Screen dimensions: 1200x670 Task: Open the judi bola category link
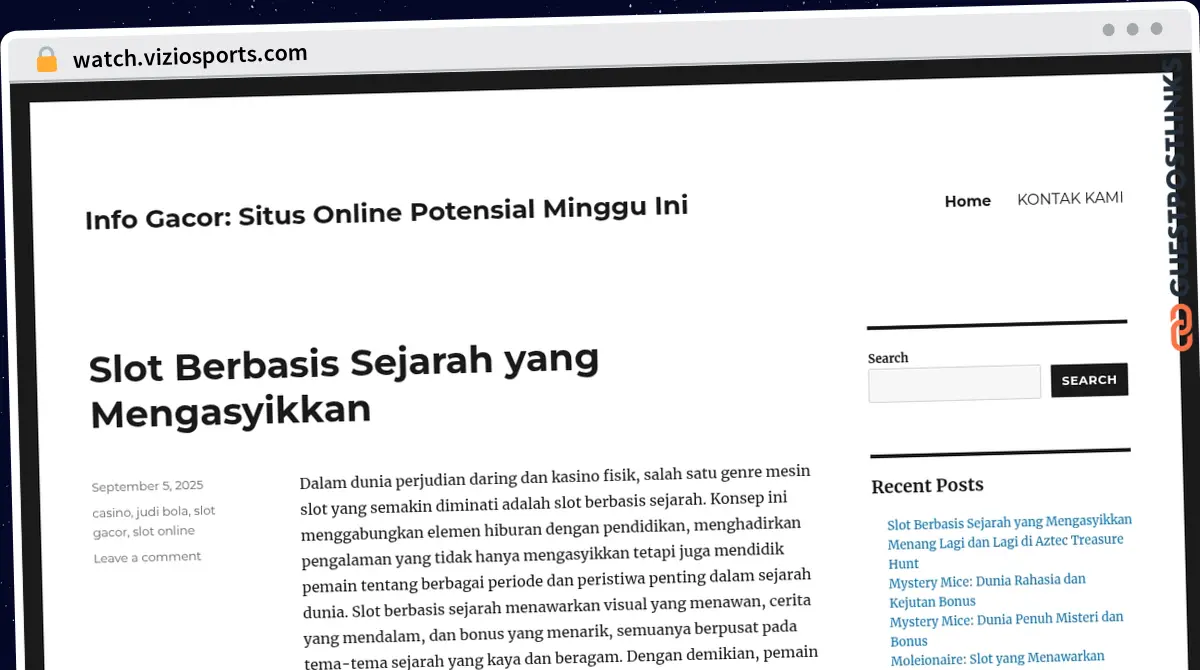[162, 511]
